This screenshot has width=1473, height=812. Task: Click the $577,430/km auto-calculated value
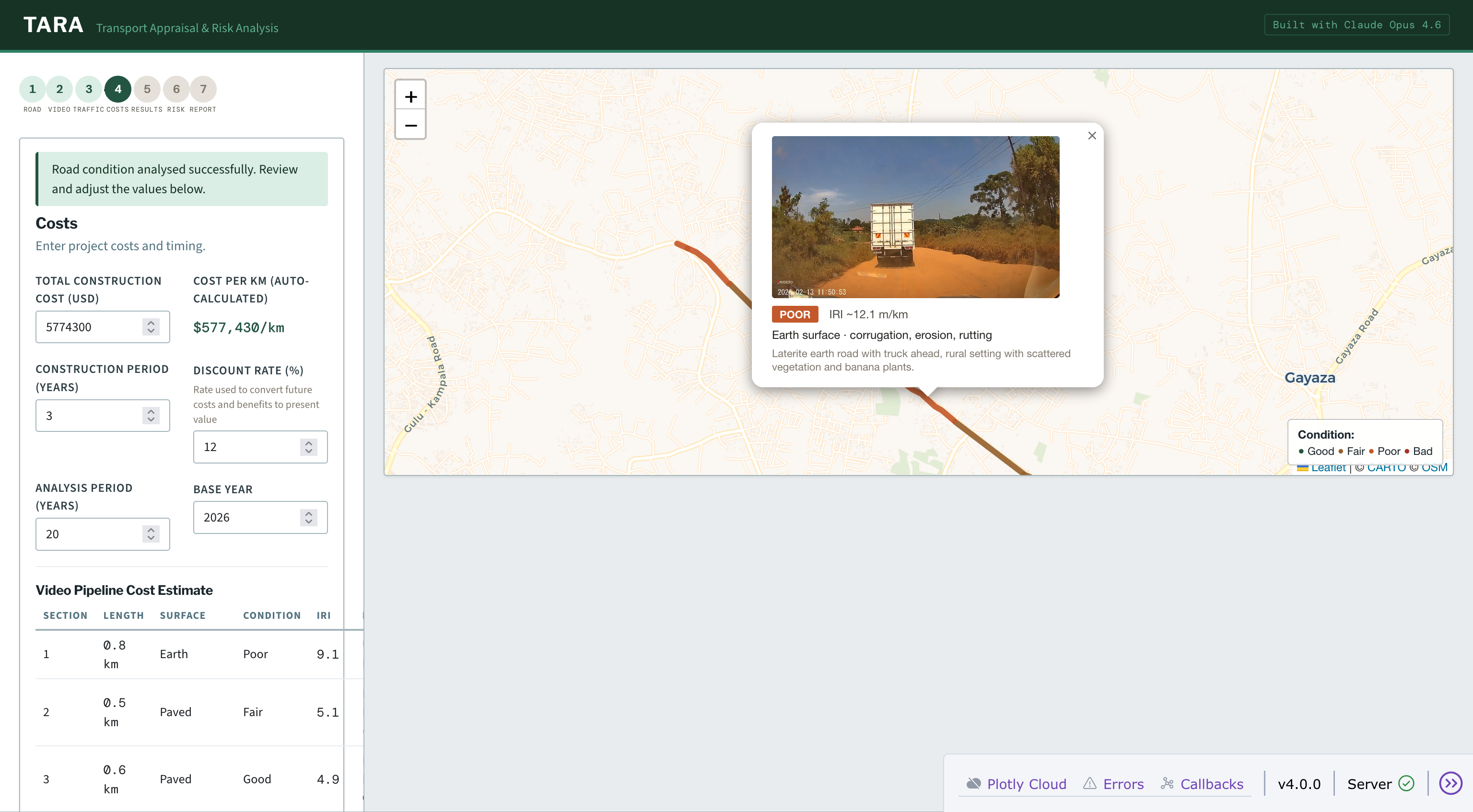click(238, 327)
